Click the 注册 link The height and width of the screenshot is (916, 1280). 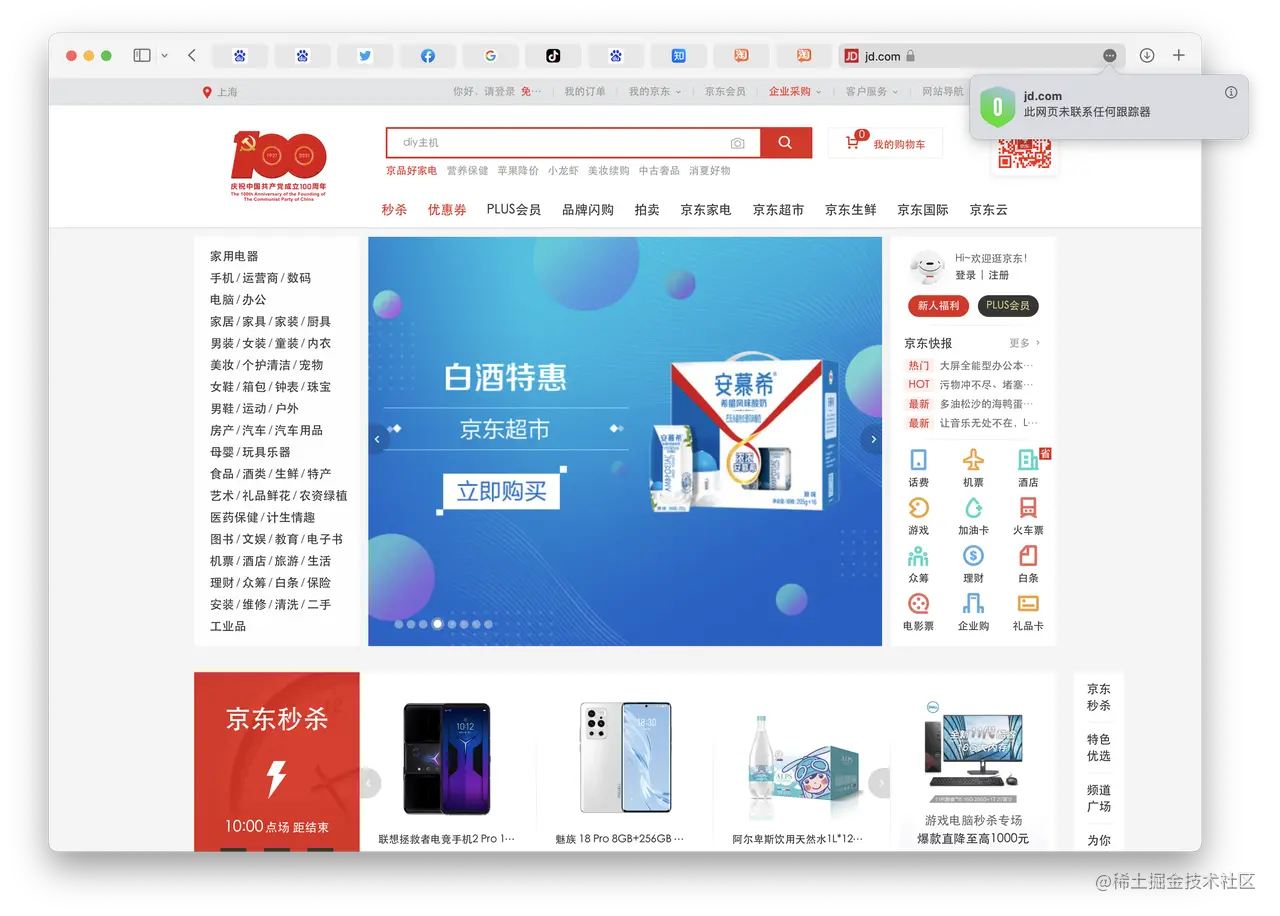click(x=999, y=275)
